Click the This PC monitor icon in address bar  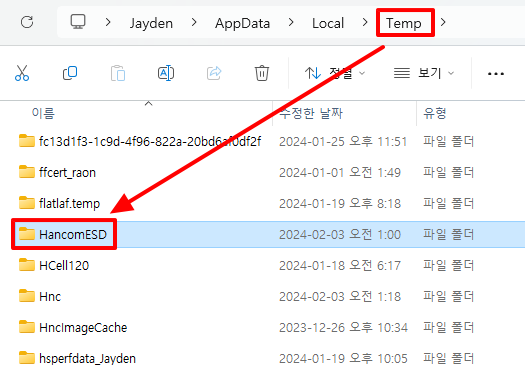tap(78, 22)
